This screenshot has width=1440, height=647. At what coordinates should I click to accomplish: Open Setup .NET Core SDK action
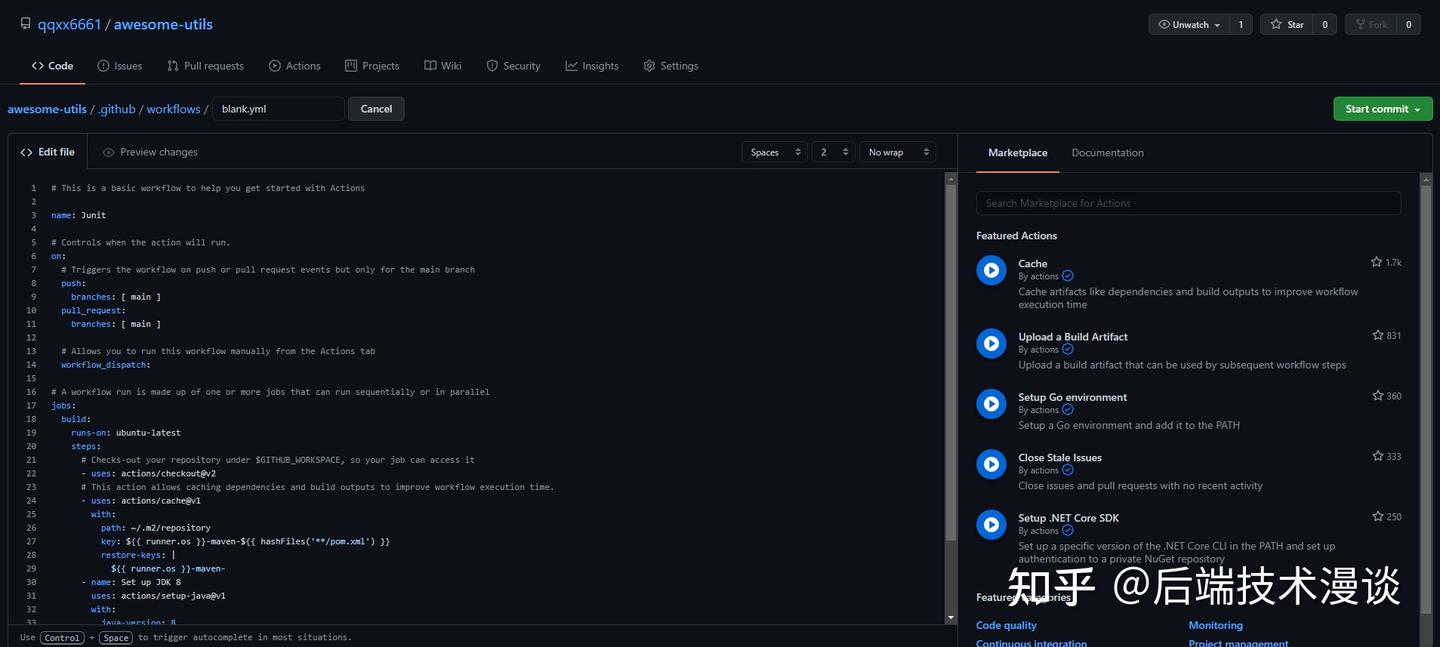[x=1068, y=518]
